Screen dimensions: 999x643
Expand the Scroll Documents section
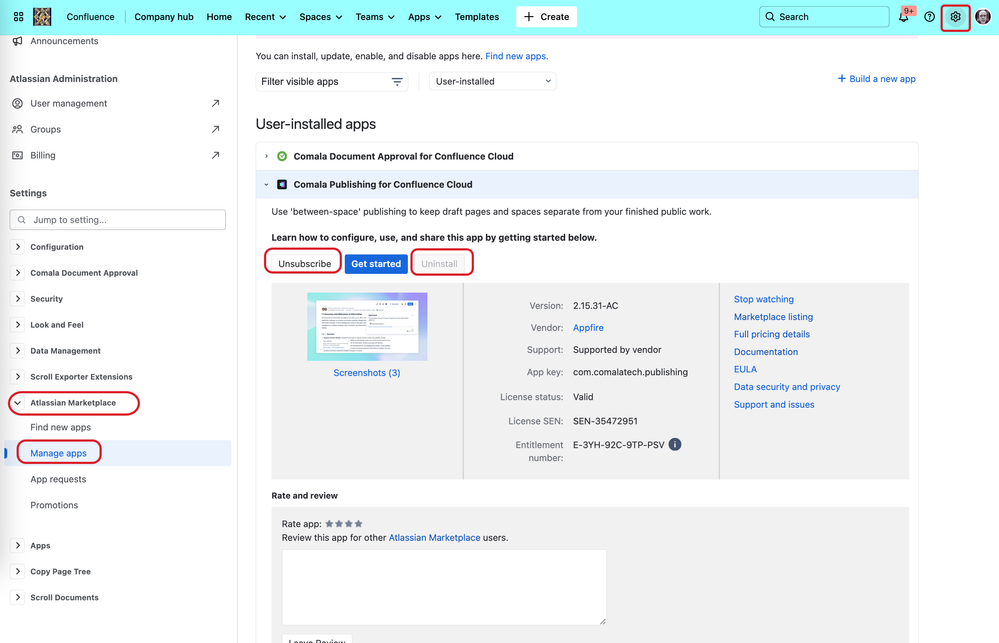(18, 598)
